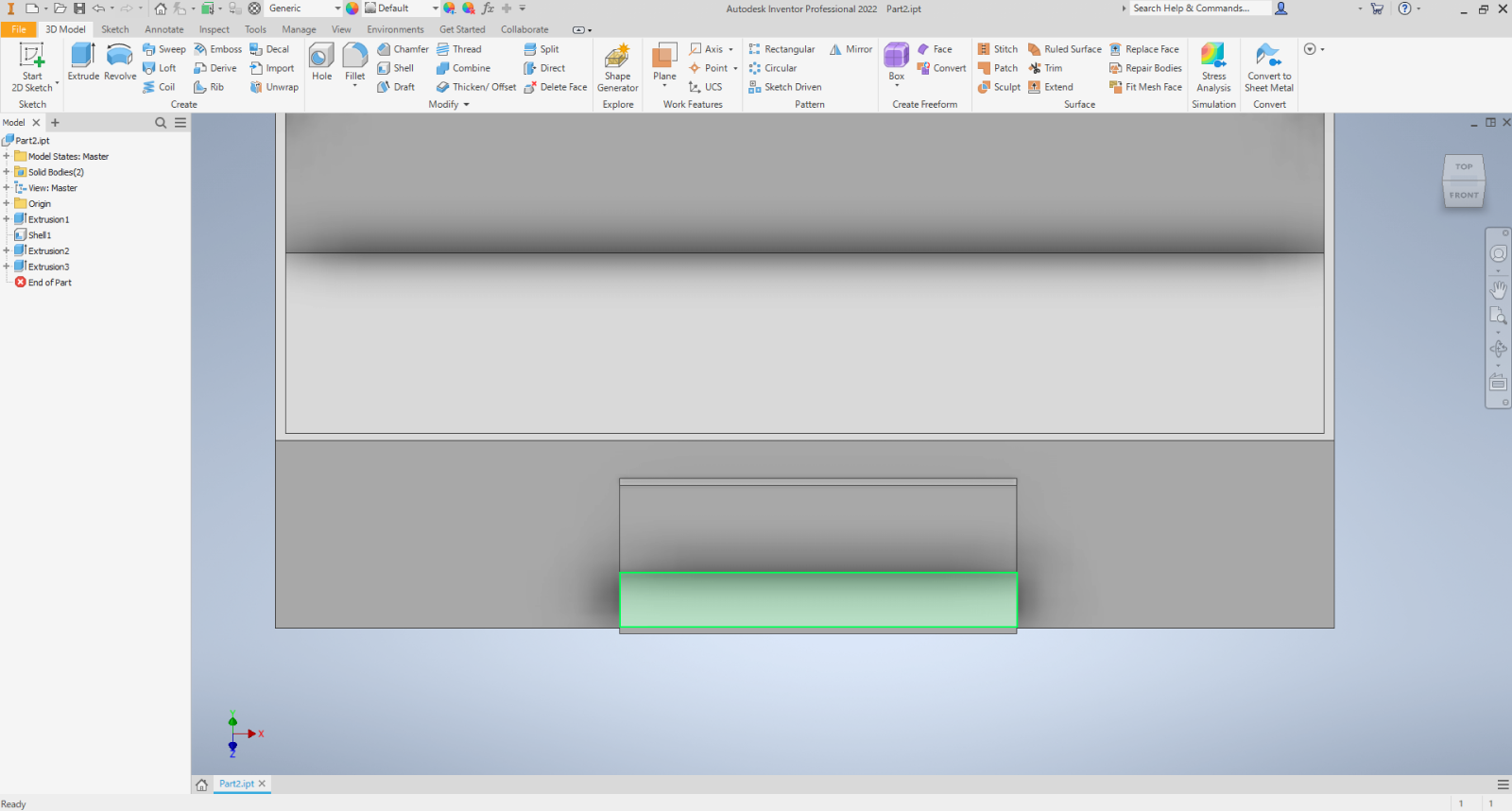Open the Generic material dropdown
The width and height of the screenshot is (1512, 811).
click(337, 9)
